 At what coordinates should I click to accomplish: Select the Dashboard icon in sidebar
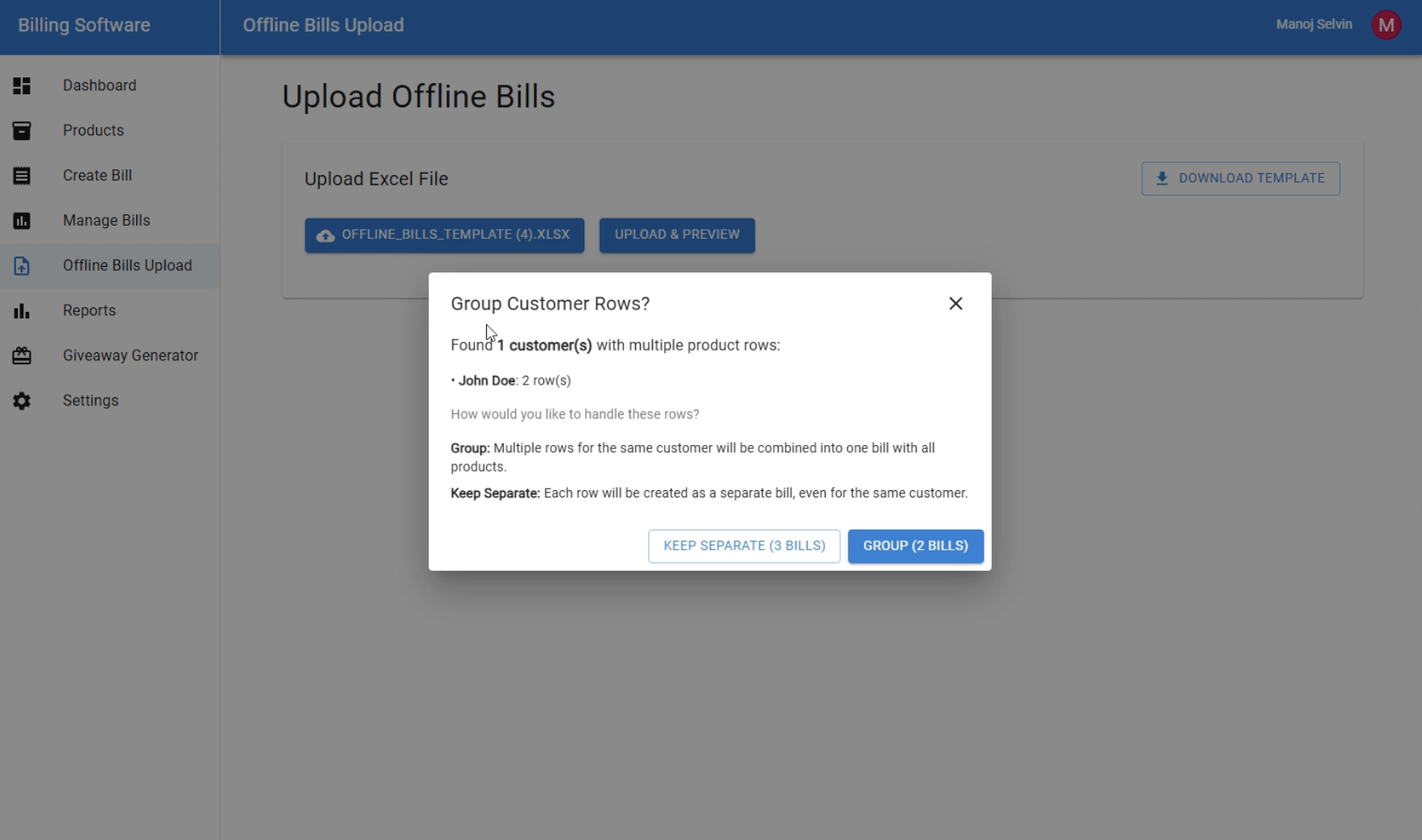pos(21,85)
